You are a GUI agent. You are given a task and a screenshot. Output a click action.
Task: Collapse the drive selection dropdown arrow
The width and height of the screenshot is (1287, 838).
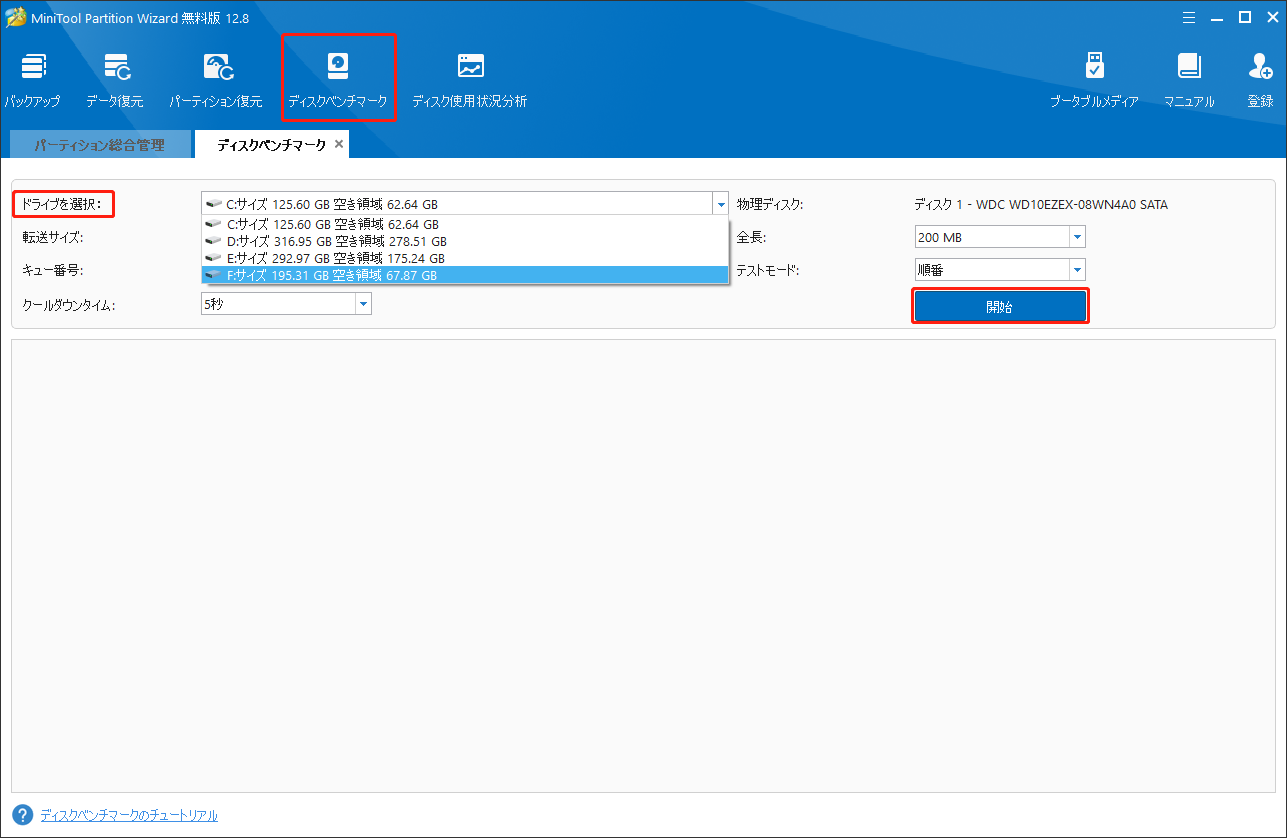pos(721,205)
